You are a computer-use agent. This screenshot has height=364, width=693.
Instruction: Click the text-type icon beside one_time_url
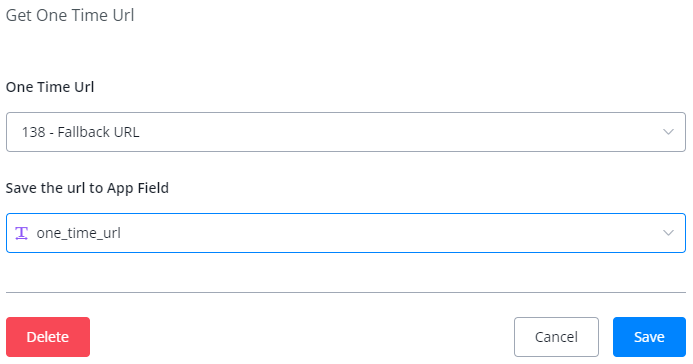(21, 233)
